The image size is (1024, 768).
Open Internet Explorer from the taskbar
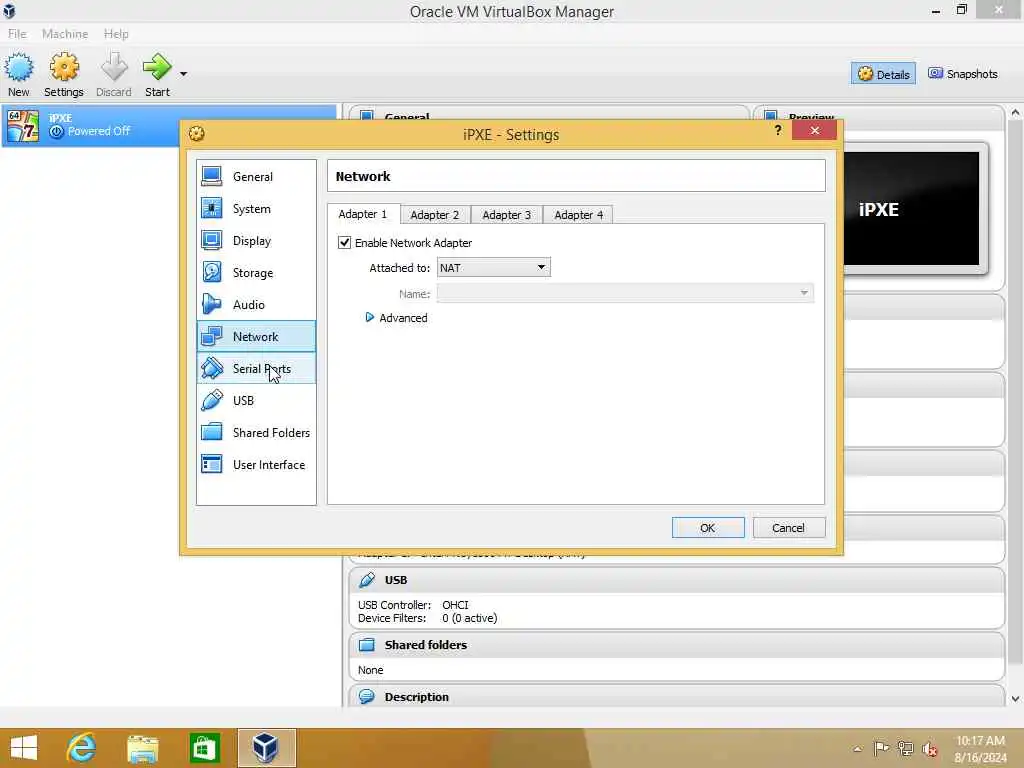coord(82,747)
